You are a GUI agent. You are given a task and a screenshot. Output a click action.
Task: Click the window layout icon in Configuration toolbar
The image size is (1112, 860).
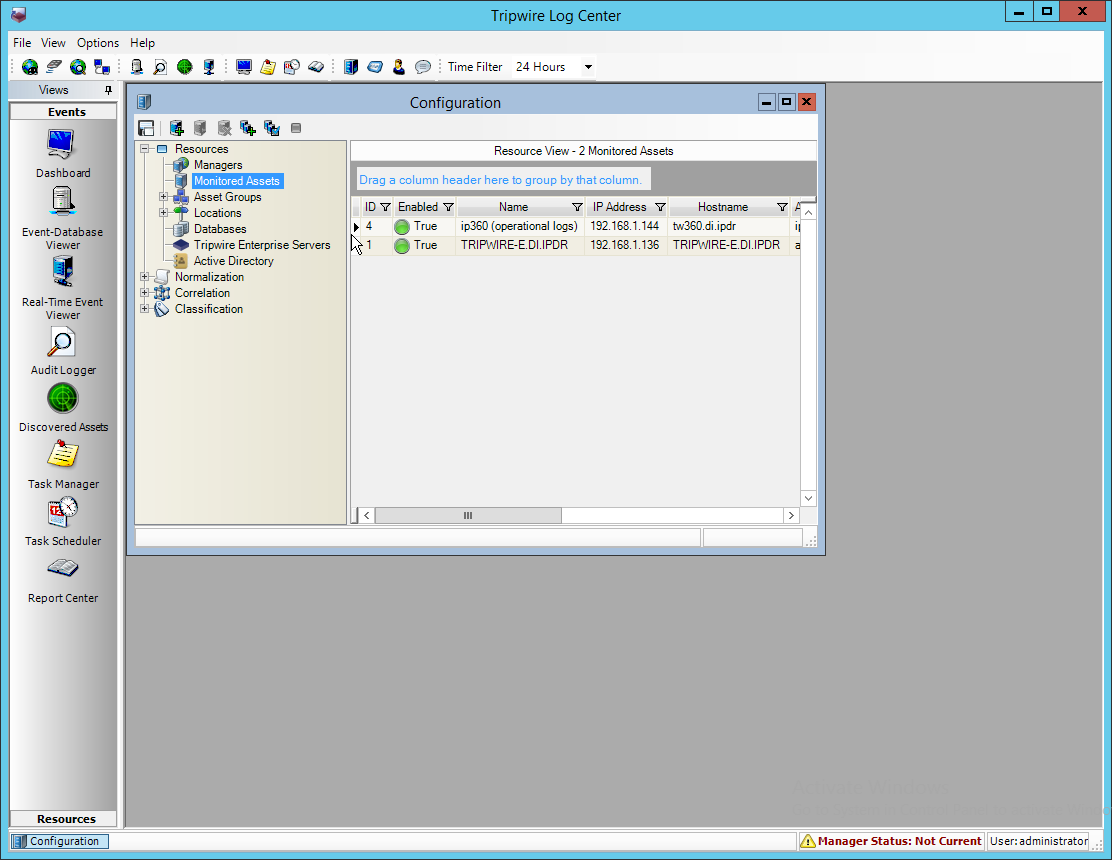pyautogui.click(x=146, y=128)
